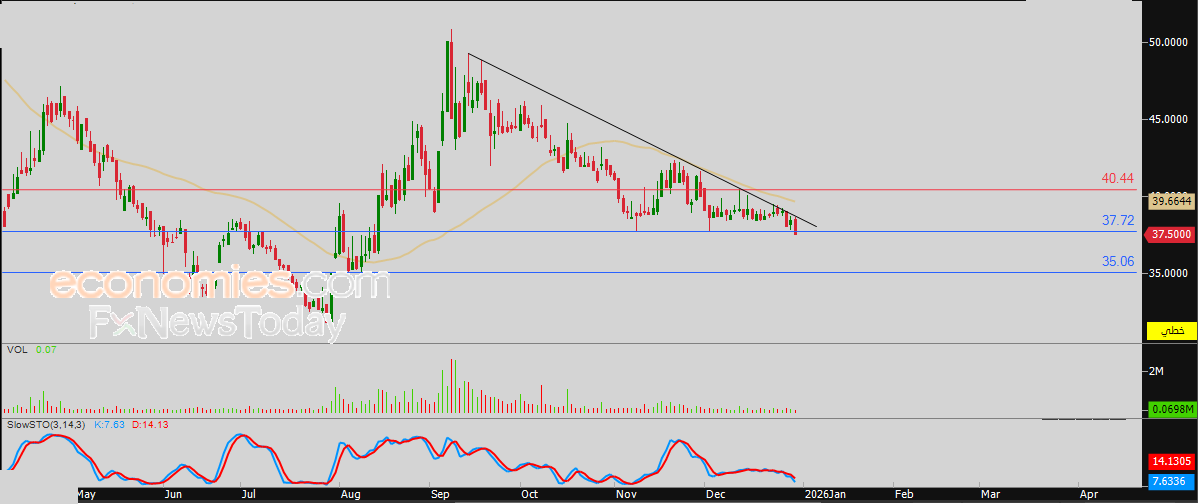Click the Sep label on time axis
Screen dimensions: 1198x504
coord(439,494)
